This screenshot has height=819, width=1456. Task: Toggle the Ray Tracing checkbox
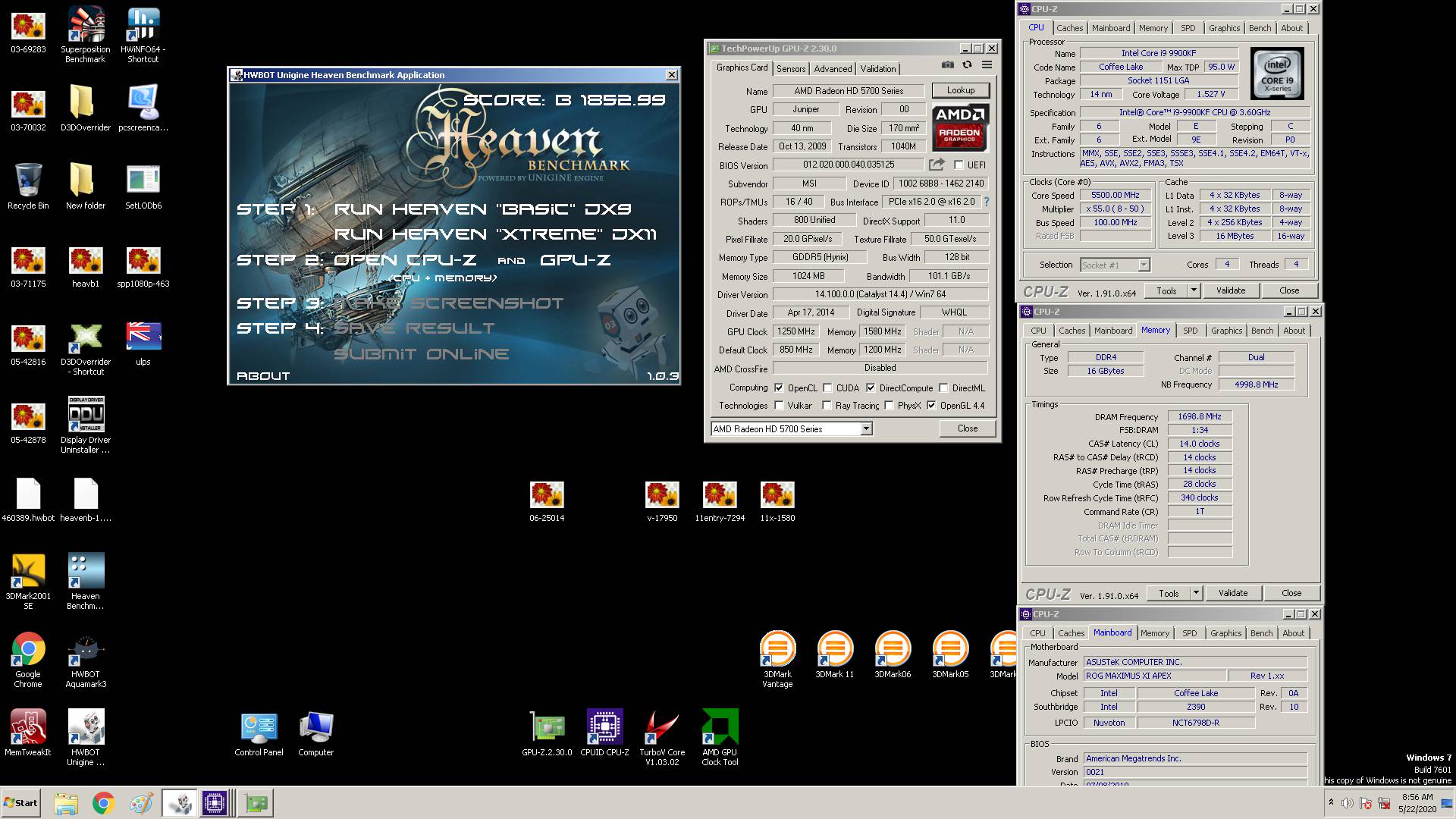pyautogui.click(x=827, y=405)
